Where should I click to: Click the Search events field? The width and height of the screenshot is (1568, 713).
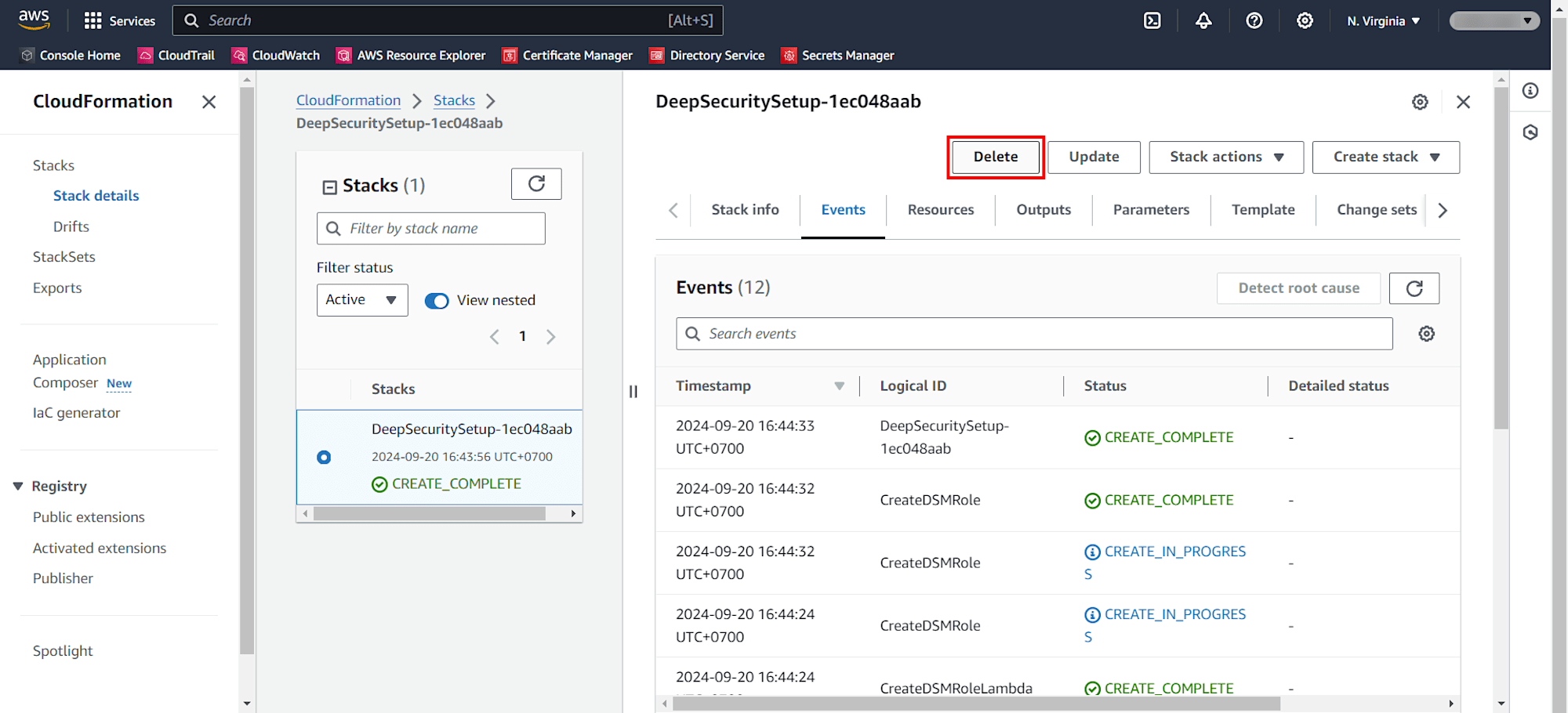click(x=1034, y=334)
